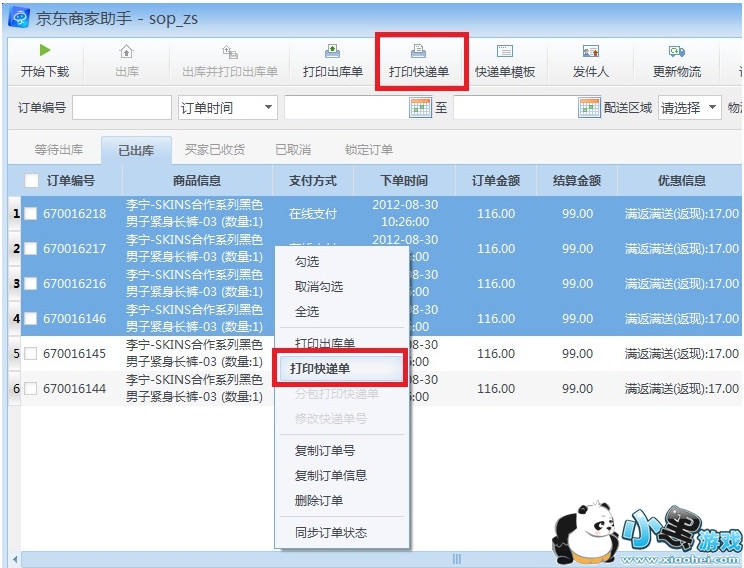Click the left scroll arrow at the bottom

click(x=15, y=559)
